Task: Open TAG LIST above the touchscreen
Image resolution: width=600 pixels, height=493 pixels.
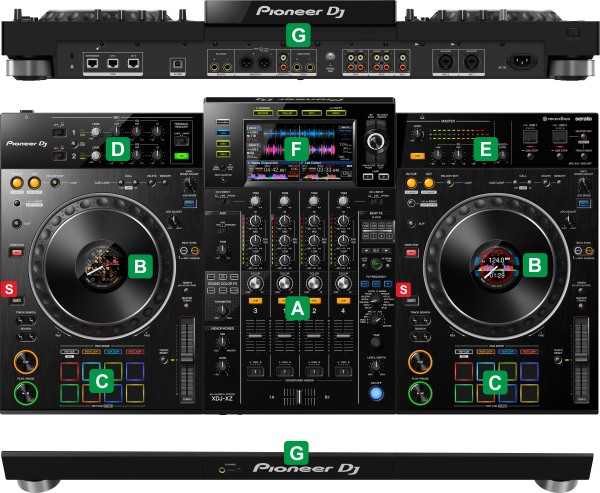Action: [287, 113]
